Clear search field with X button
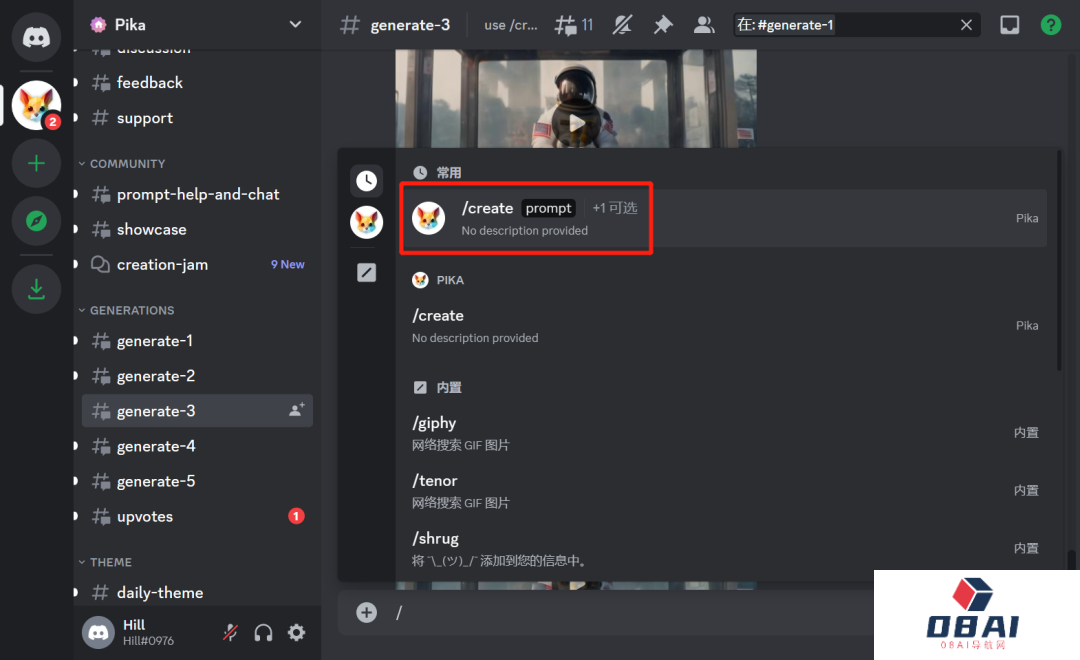 [x=966, y=25]
